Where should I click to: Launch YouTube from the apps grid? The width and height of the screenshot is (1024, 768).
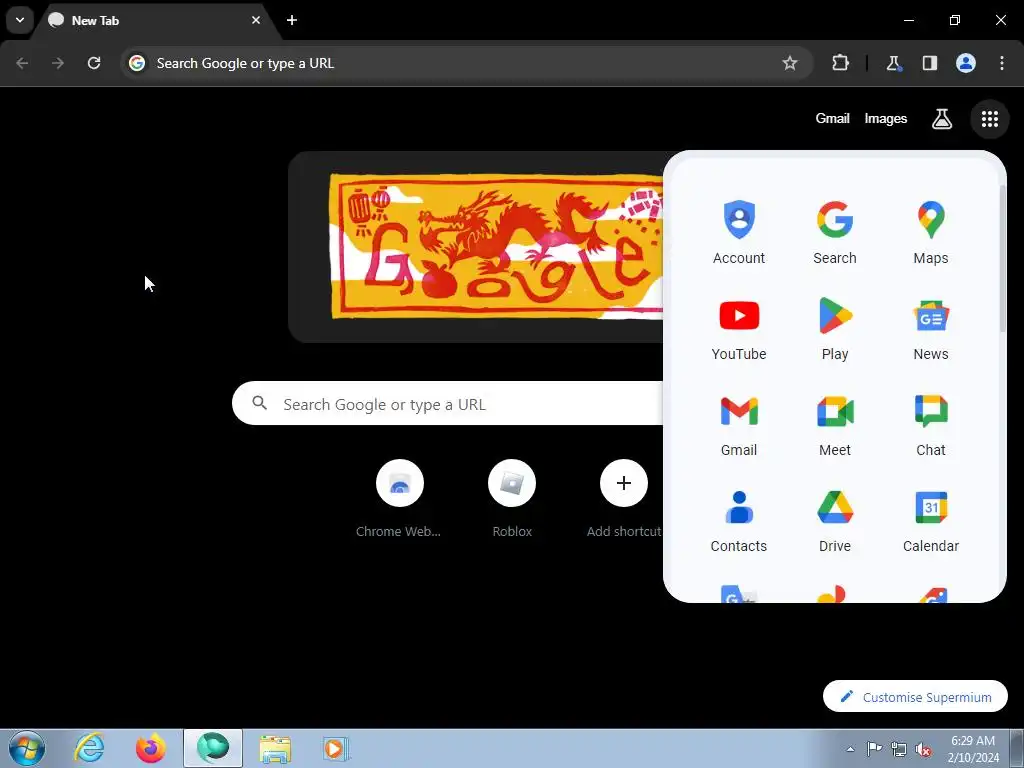pyautogui.click(x=739, y=328)
